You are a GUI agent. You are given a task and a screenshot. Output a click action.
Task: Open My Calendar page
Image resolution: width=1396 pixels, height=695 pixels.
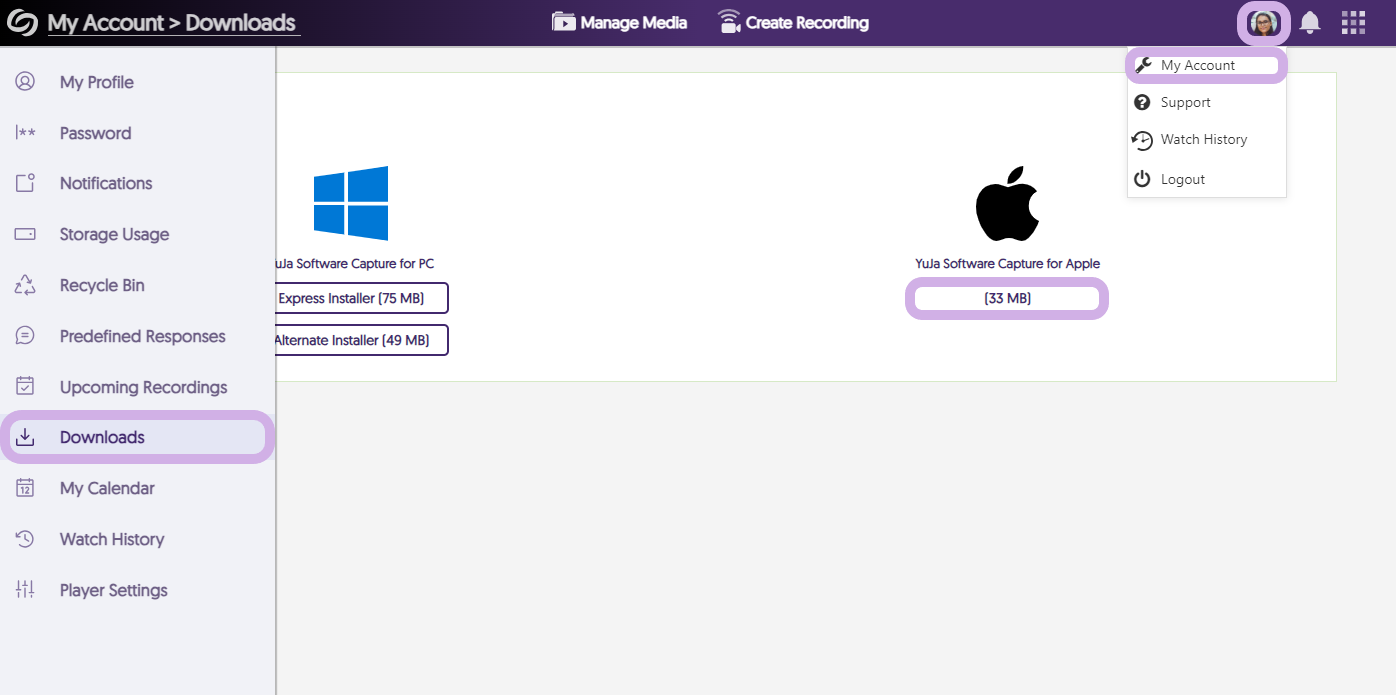[137, 488]
